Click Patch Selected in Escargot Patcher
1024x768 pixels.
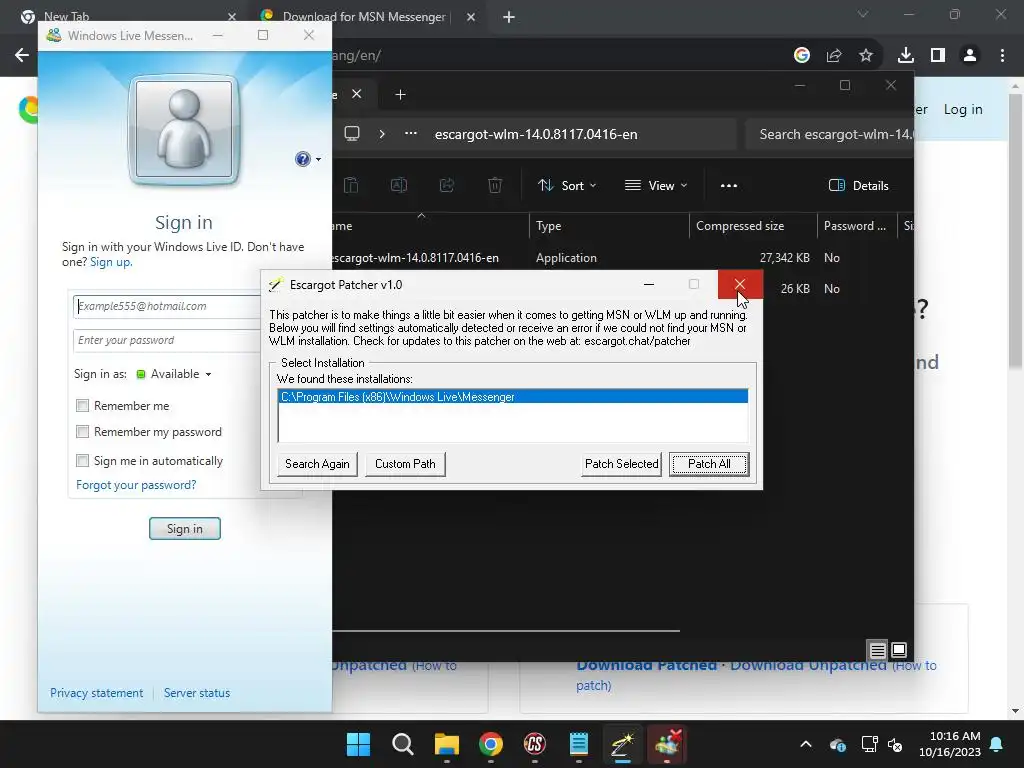[x=621, y=464]
